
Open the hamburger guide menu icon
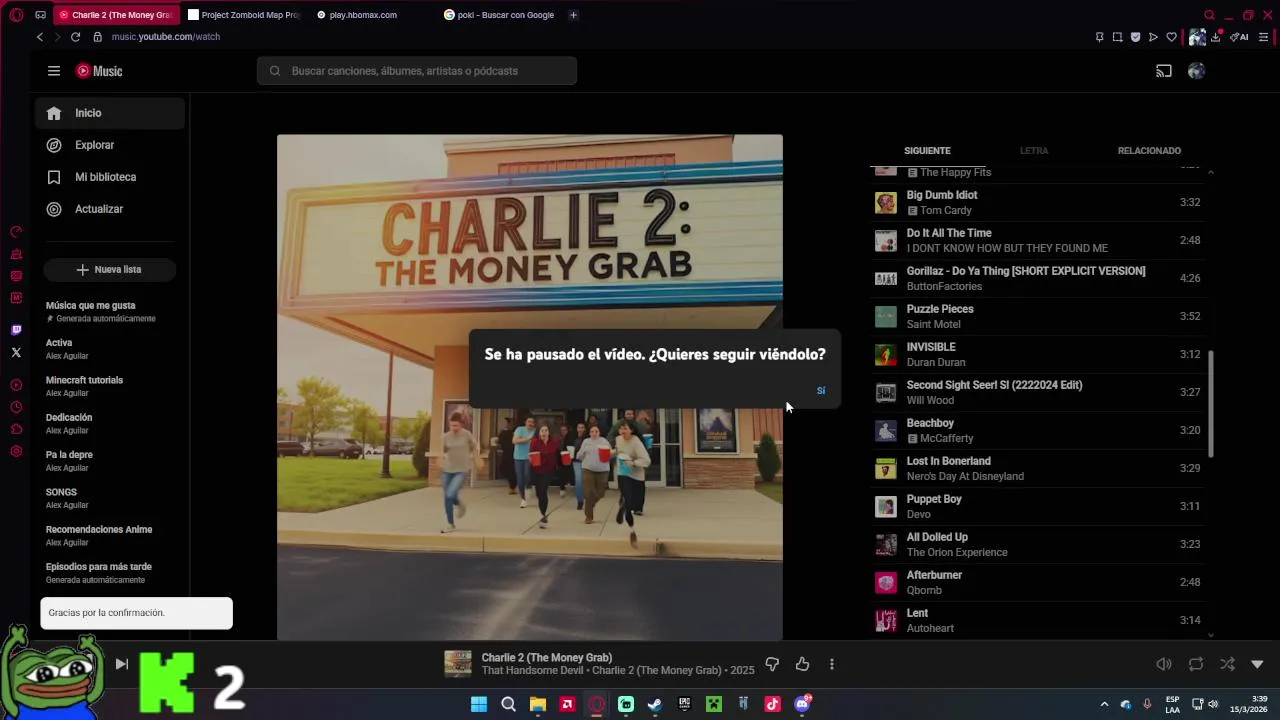[x=54, y=71]
